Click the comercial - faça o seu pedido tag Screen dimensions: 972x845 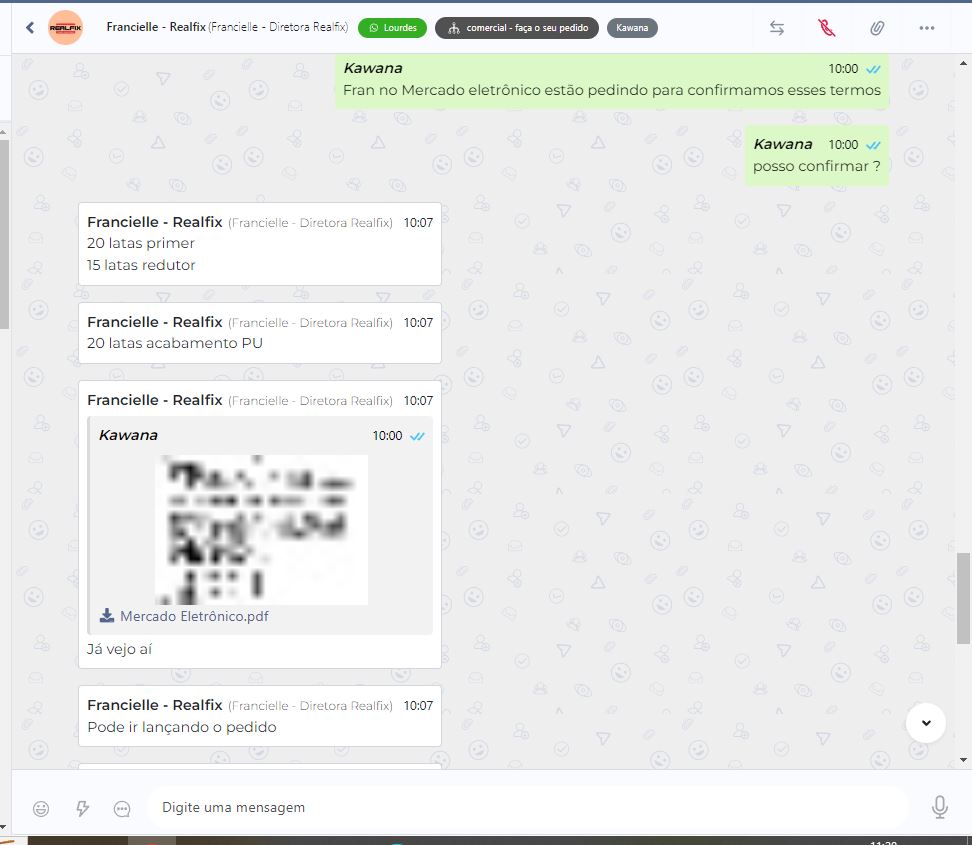[x=517, y=28]
